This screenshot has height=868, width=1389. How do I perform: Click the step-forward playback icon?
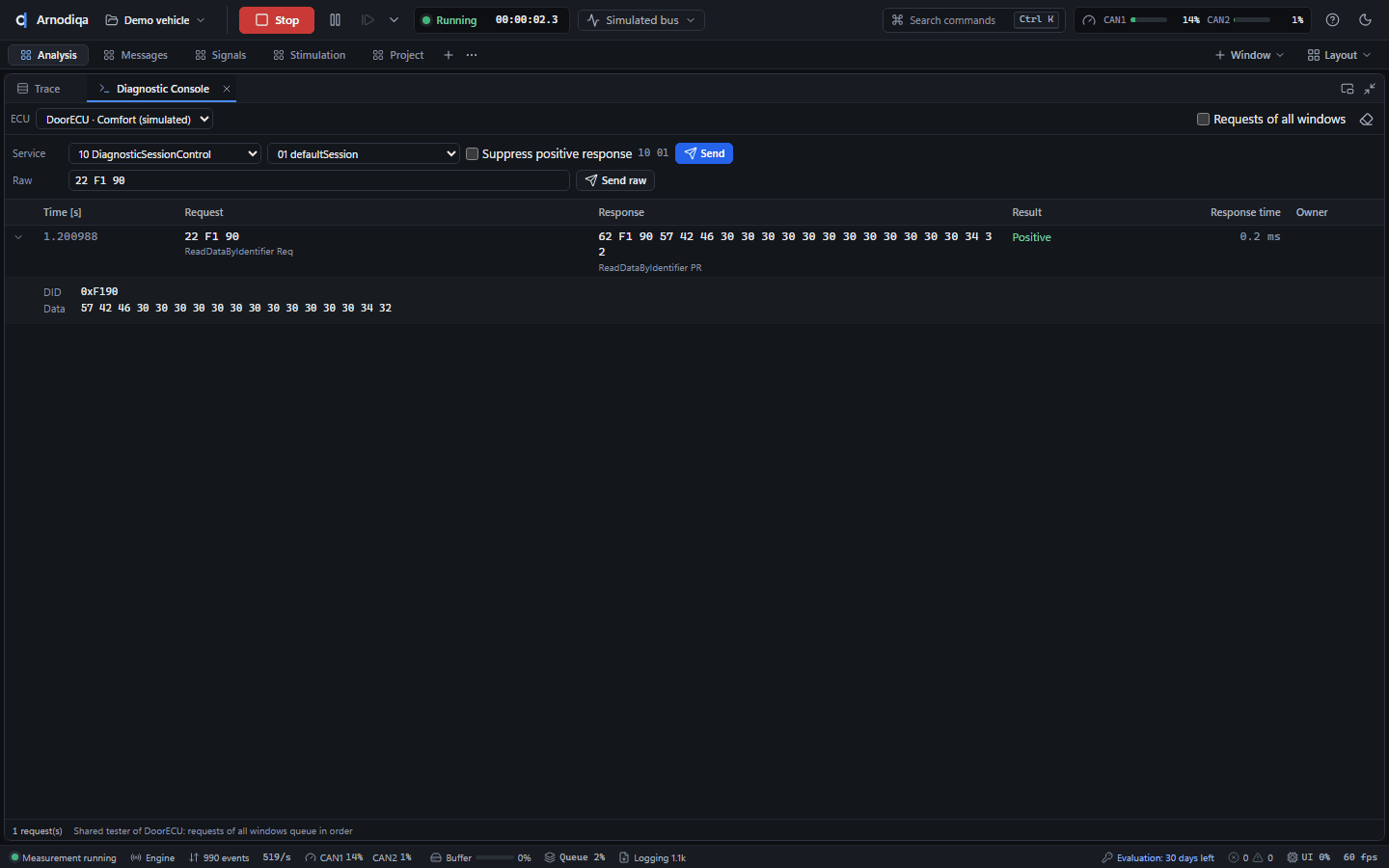[x=368, y=20]
